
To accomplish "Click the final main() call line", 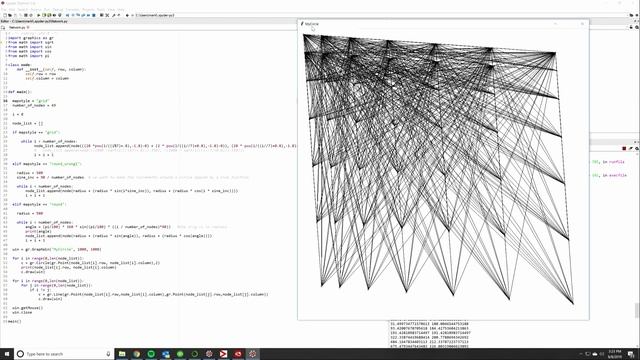I will click(x=14, y=321).
